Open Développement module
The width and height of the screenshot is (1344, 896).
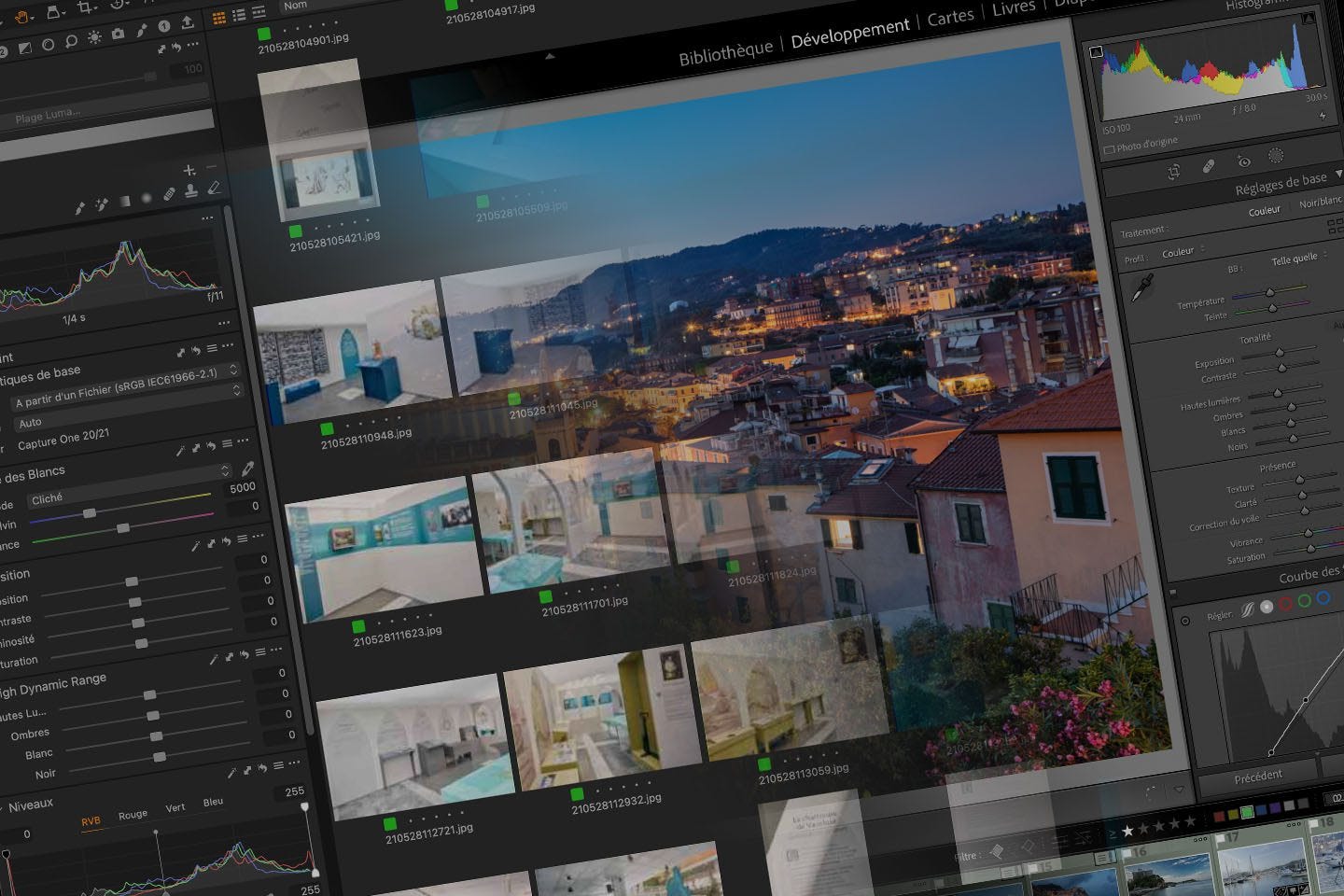tap(849, 33)
